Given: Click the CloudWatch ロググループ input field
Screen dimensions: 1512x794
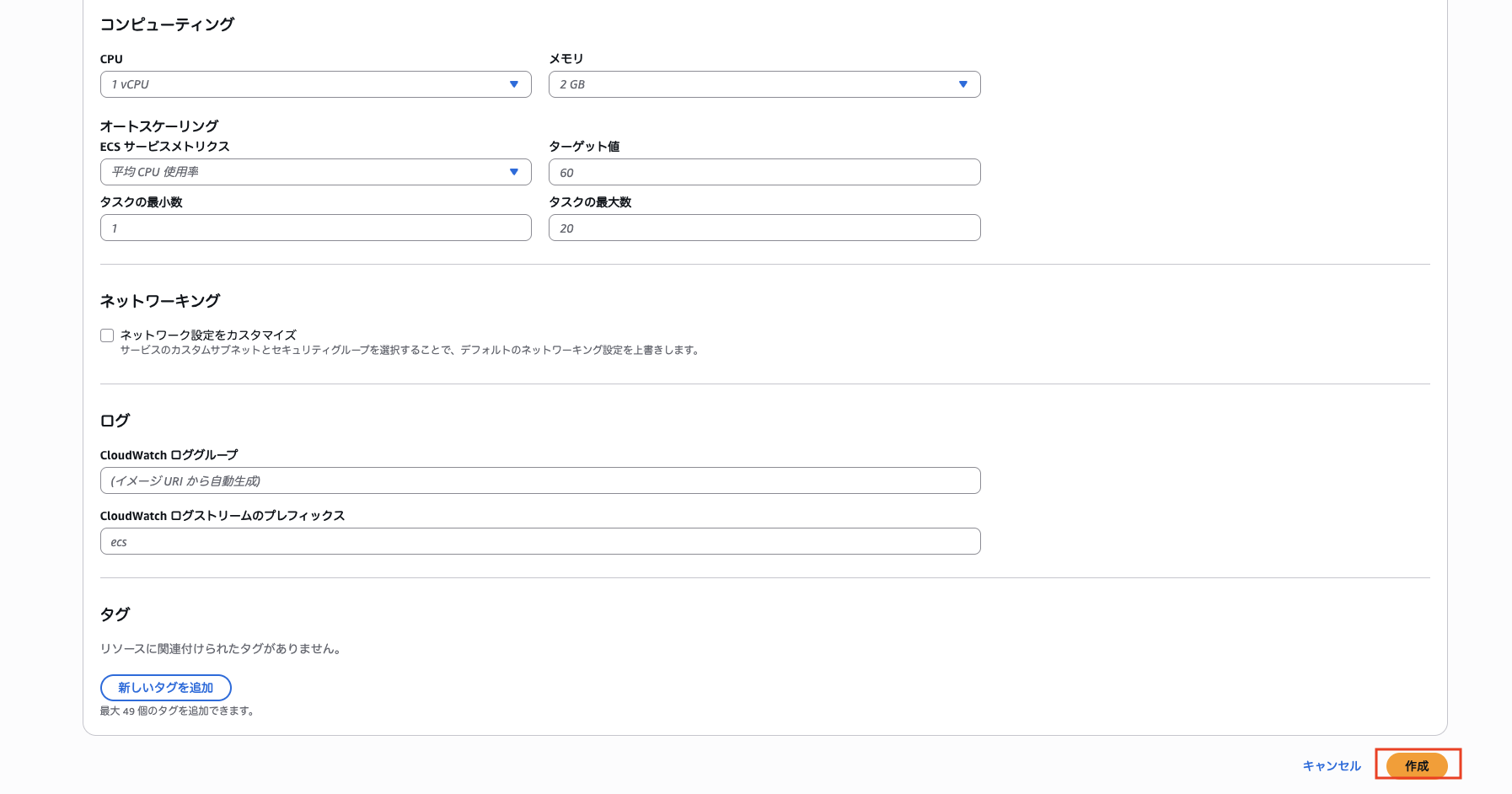Looking at the screenshot, I should [540, 480].
